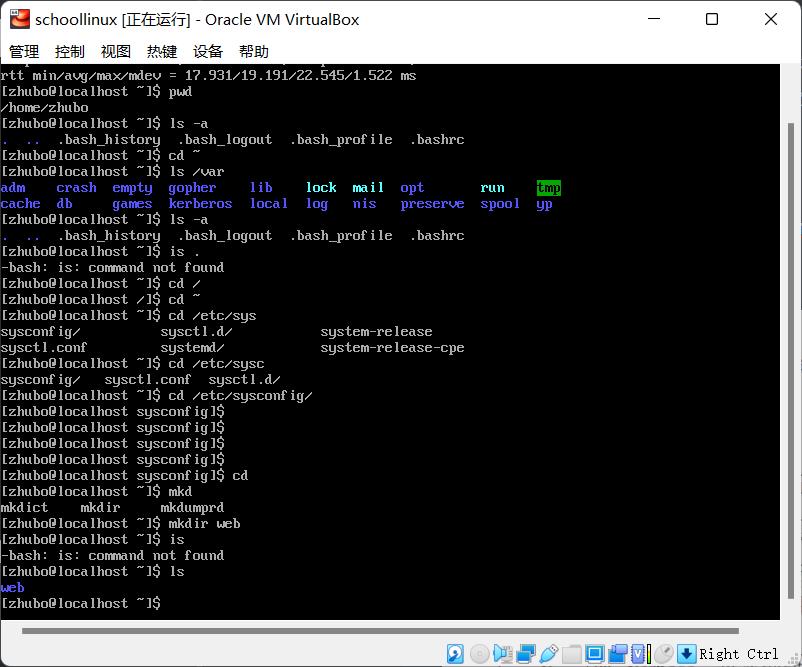This screenshot has height=667, width=802.
Task: Click the hard disk activity indicator icon
Action: coord(455,654)
